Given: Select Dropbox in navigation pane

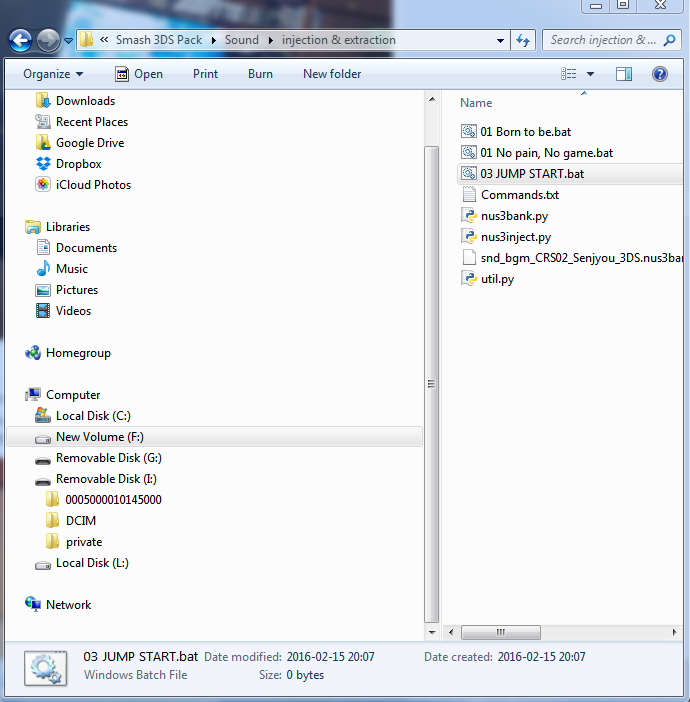Looking at the screenshot, I should click(69, 164).
